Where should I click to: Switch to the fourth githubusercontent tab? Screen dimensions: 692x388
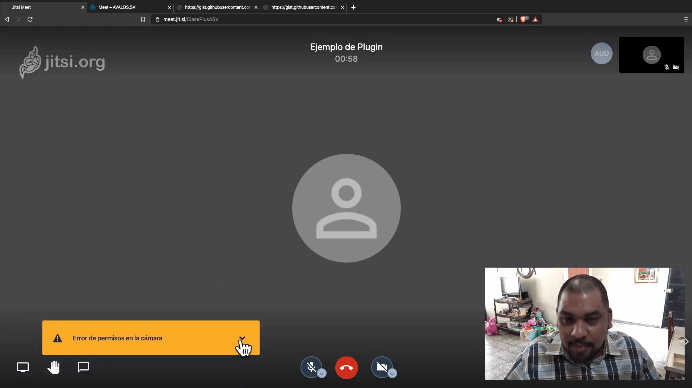(304, 7)
